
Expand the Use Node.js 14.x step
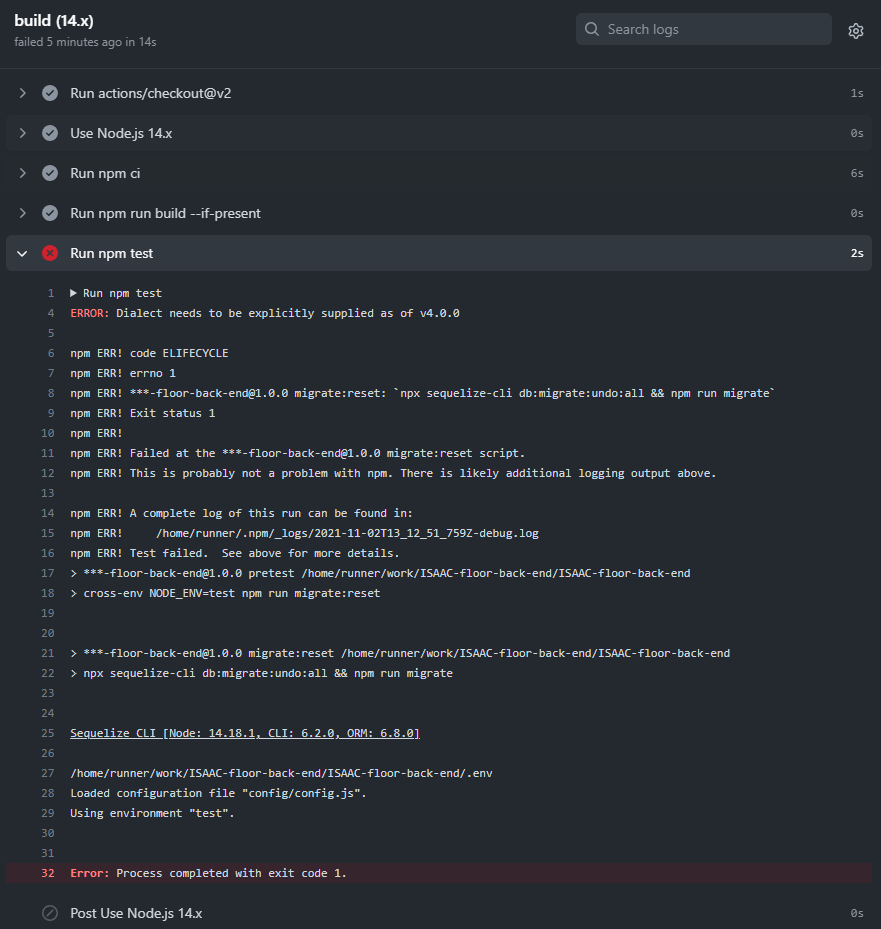22,132
